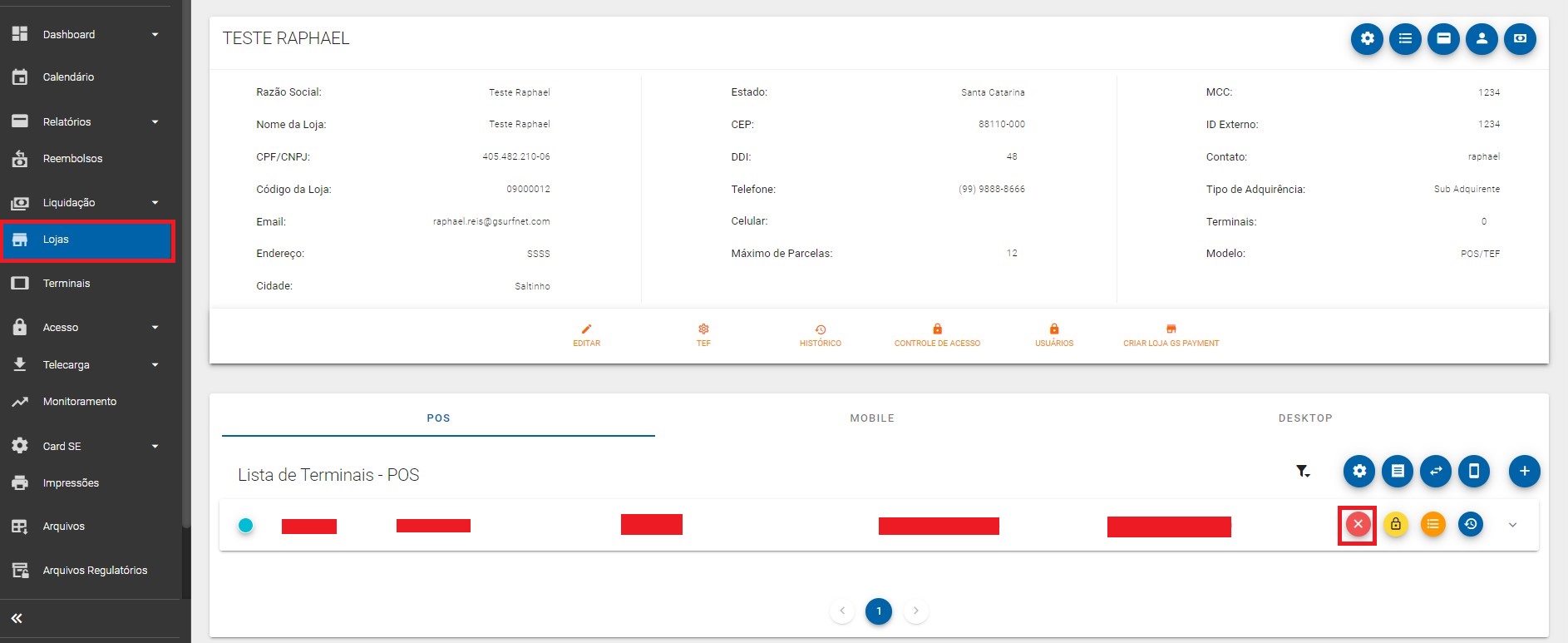Switch to the MOBILE tab
This screenshot has width=1568, height=643.
[x=872, y=418]
